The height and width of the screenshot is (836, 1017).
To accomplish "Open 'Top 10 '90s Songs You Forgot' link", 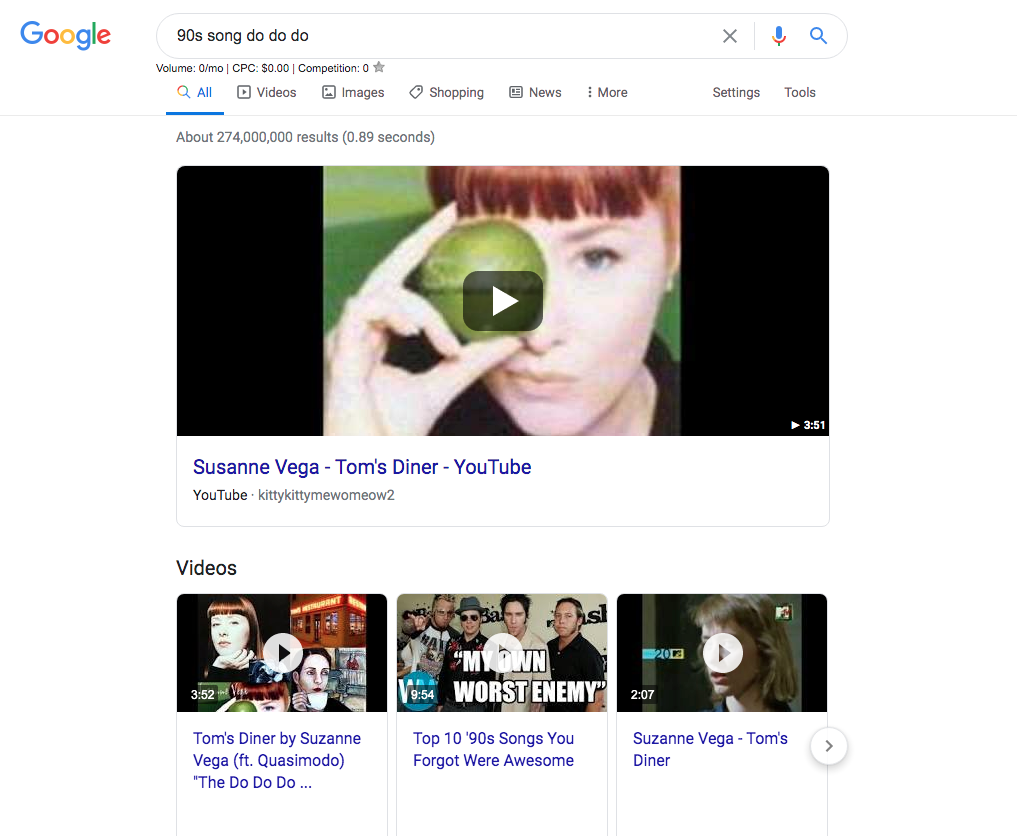I will coord(493,749).
